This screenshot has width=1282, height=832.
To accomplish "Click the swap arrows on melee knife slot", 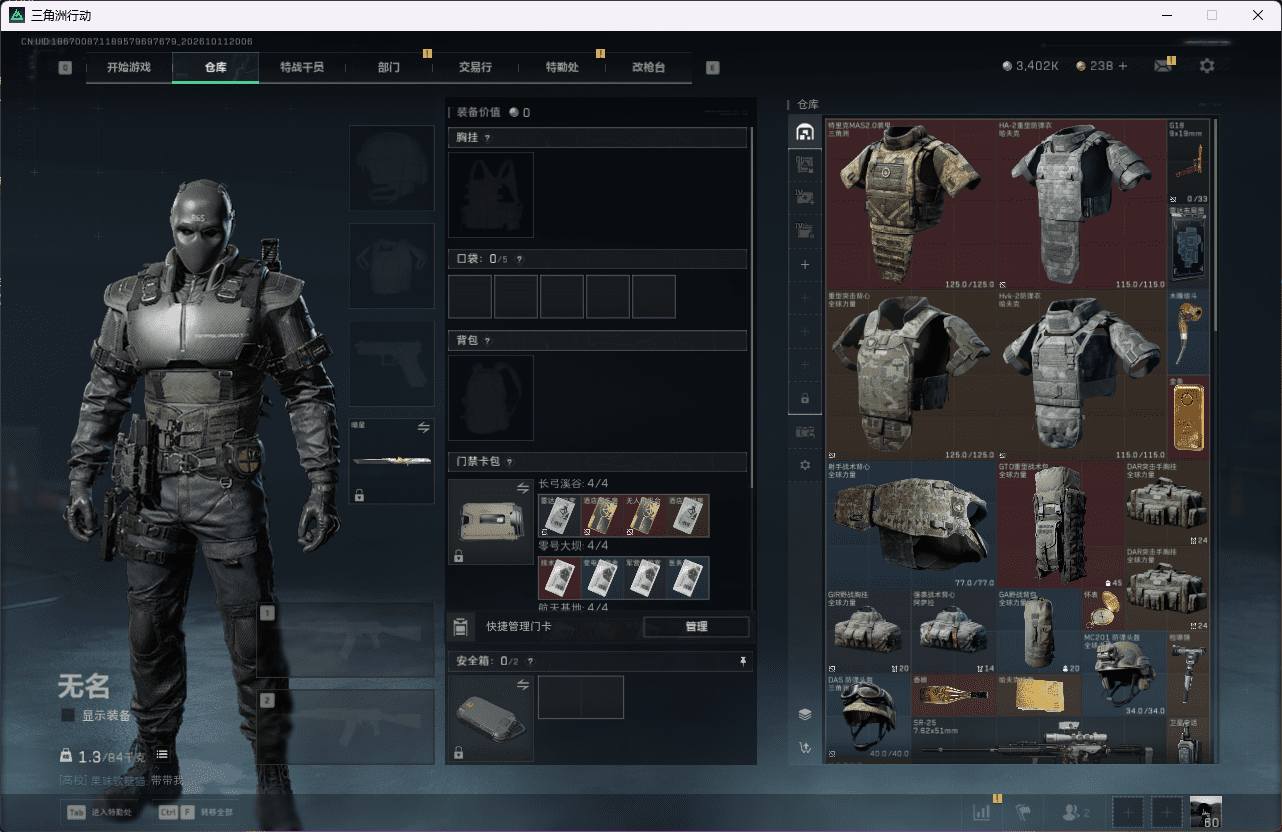I will [423, 427].
